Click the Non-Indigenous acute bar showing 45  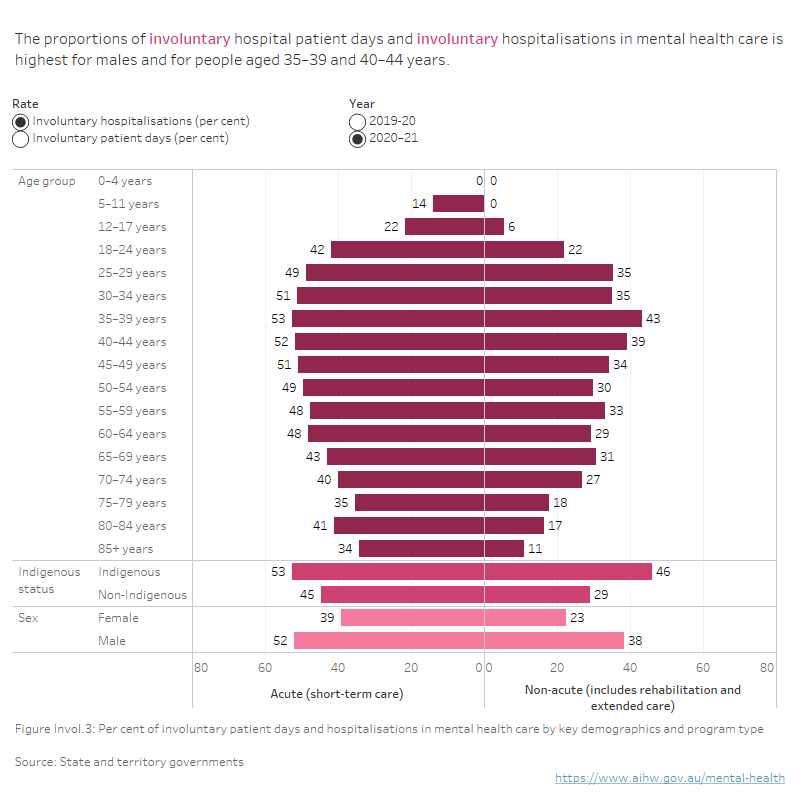[402, 595]
